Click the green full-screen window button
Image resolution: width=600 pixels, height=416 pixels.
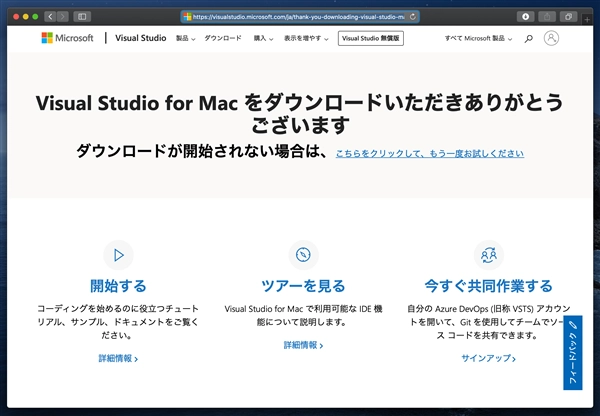pyautogui.click(x=35, y=16)
